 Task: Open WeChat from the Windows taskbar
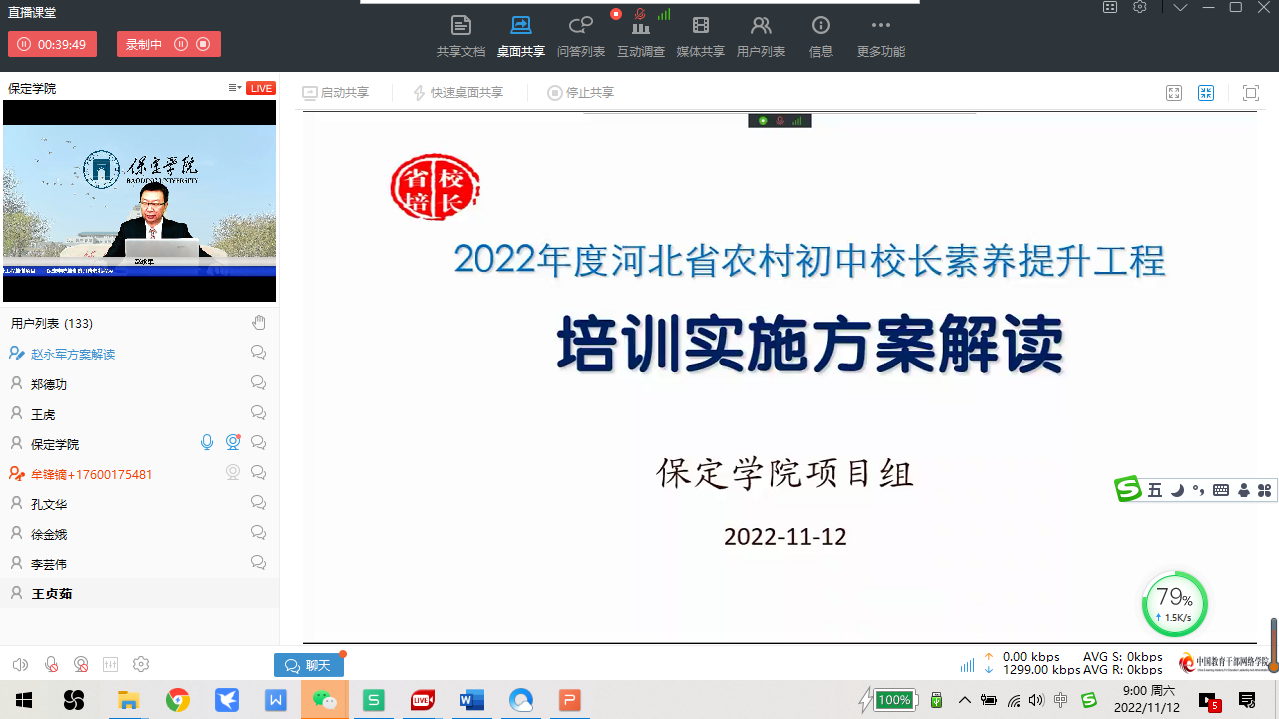pyautogui.click(x=325, y=700)
